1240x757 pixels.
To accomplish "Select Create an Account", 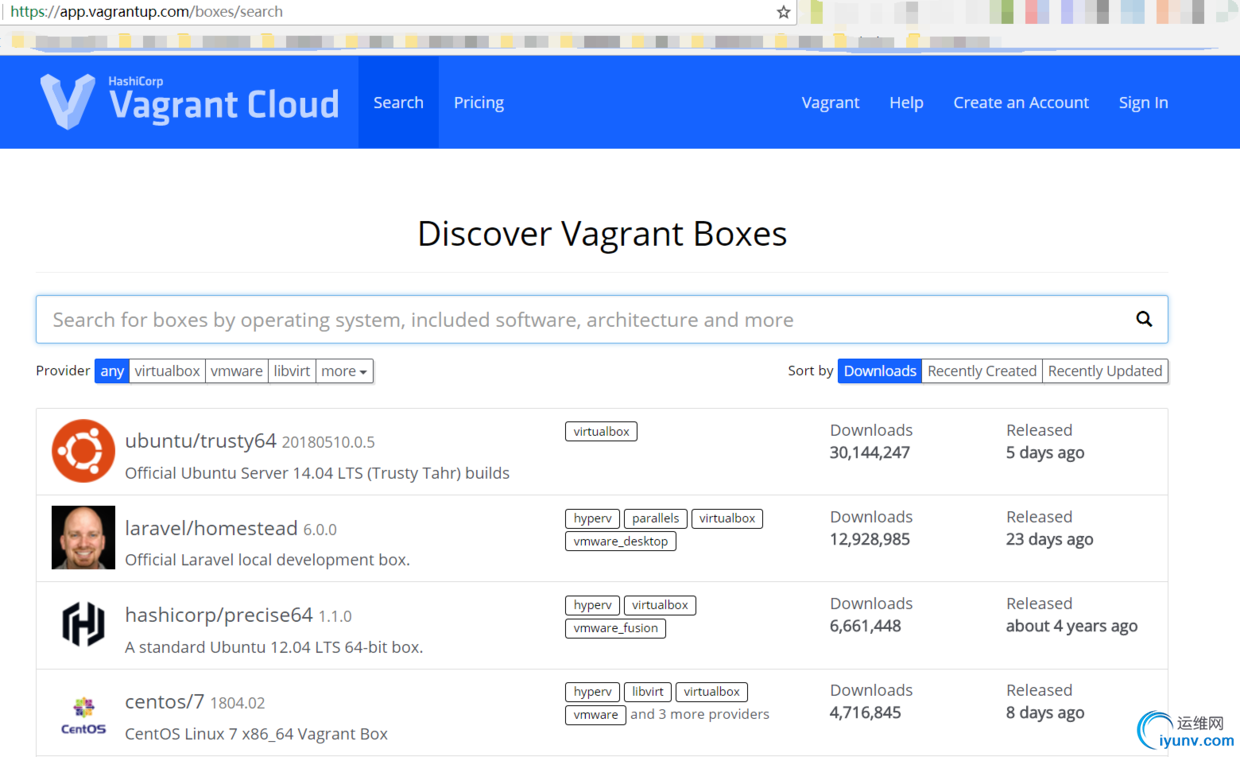I will [x=1021, y=102].
